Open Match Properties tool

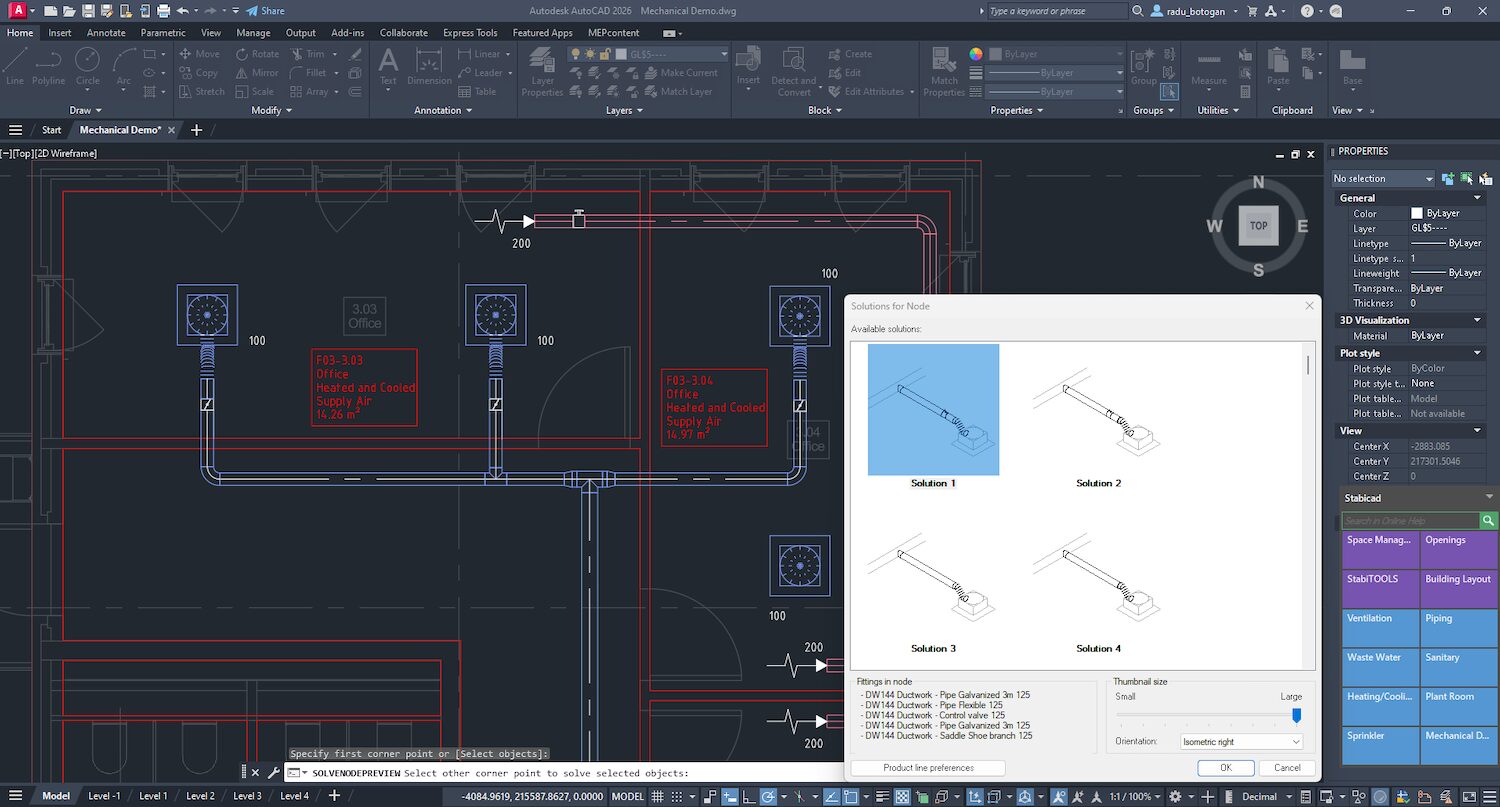tap(941, 70)
